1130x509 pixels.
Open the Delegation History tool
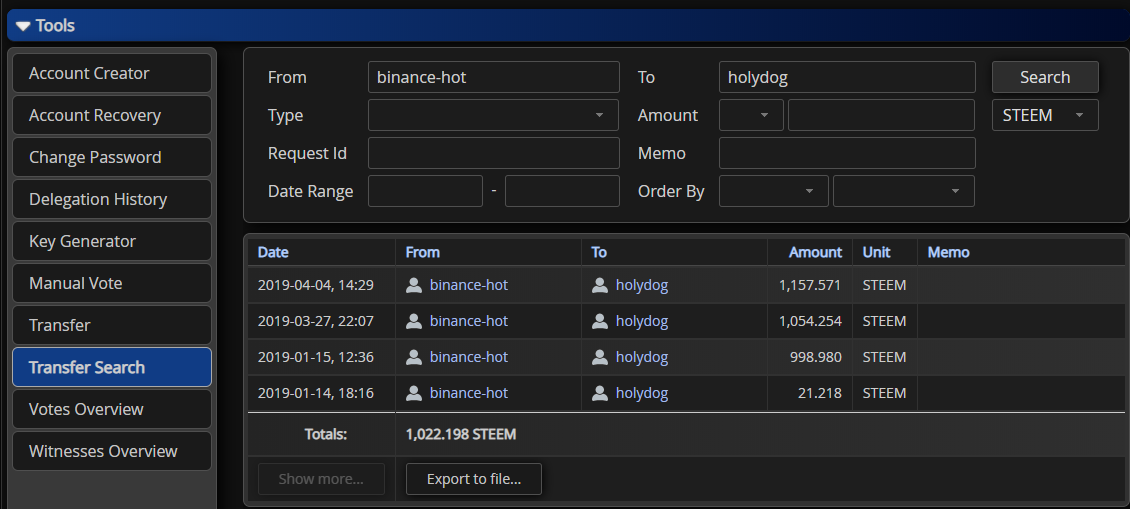[x=112, y=199]
